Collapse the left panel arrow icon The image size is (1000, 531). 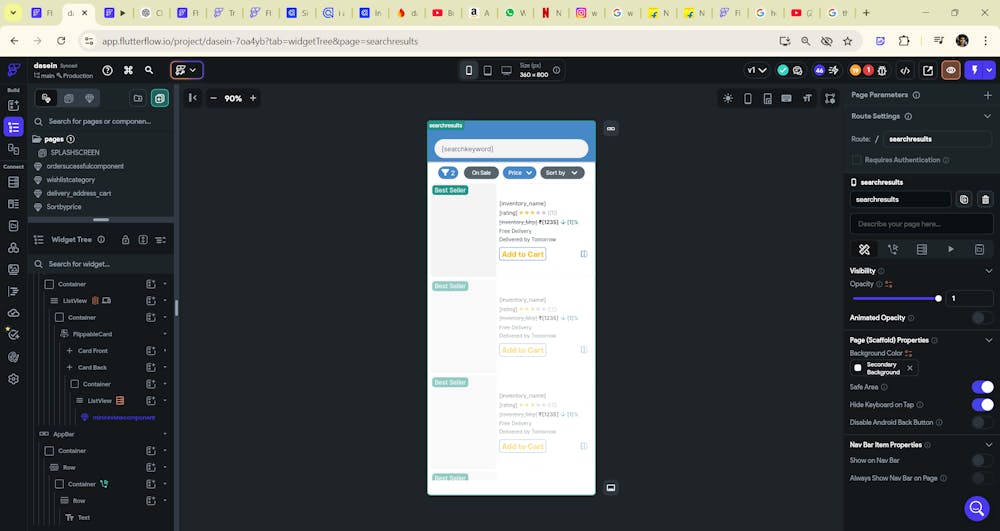(x=193, y=98)
